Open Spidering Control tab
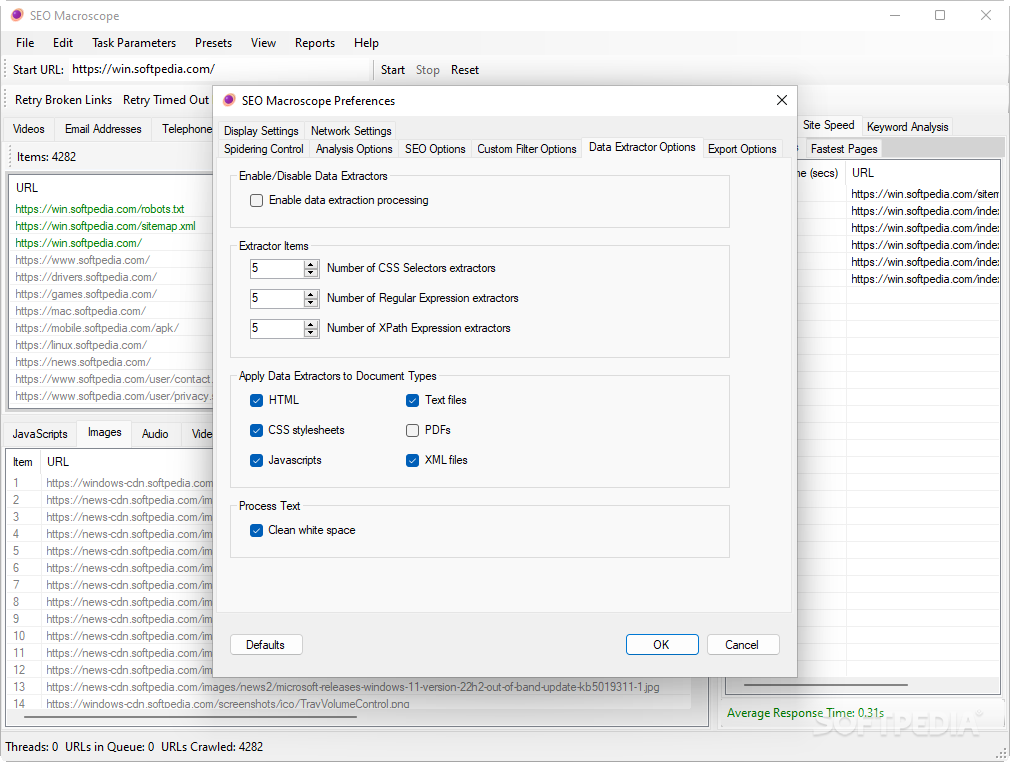The image size is (1010, 762). [263, 149]
